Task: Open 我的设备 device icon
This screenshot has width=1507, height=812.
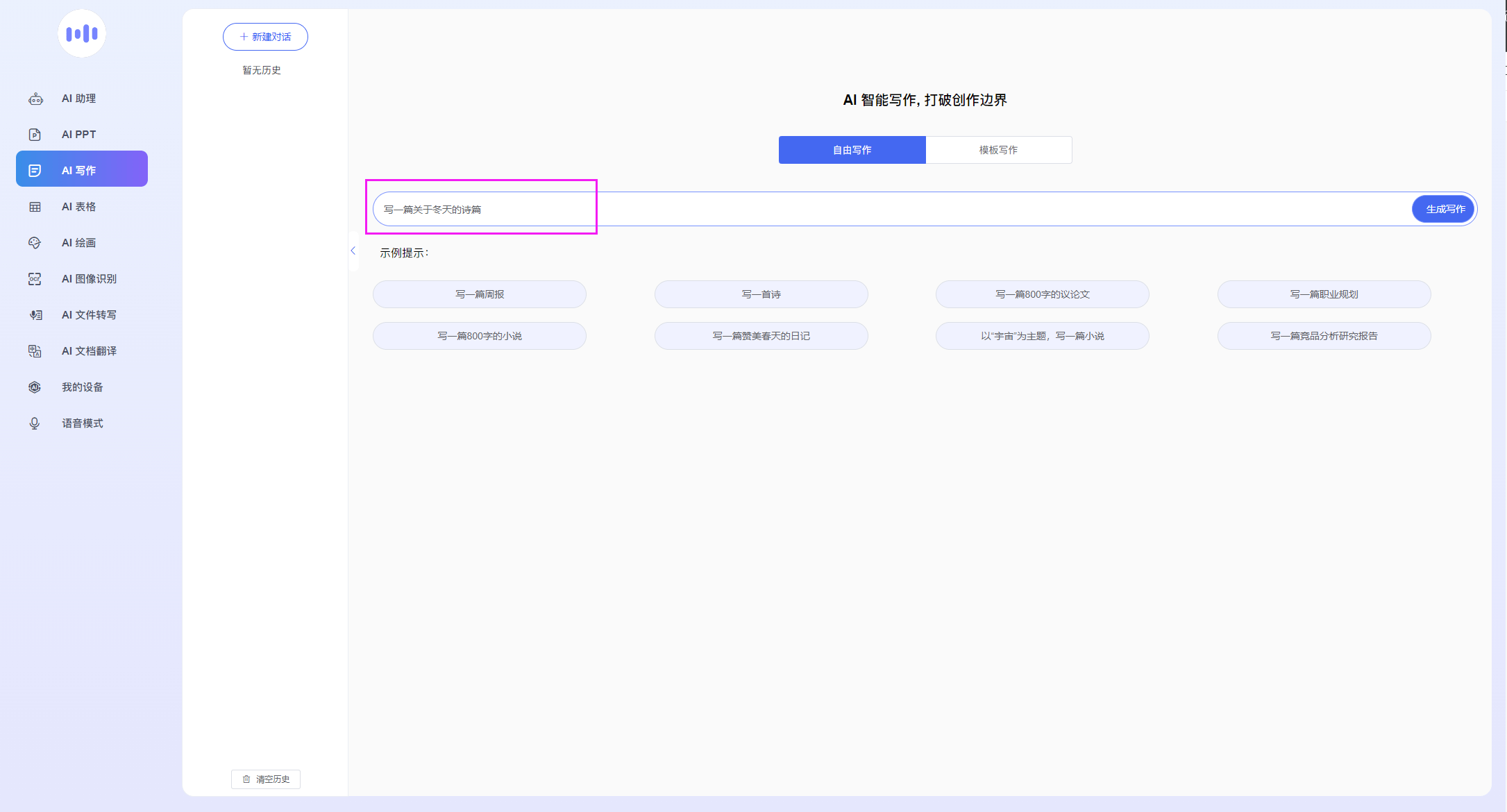Action: [x=35, y=387]
